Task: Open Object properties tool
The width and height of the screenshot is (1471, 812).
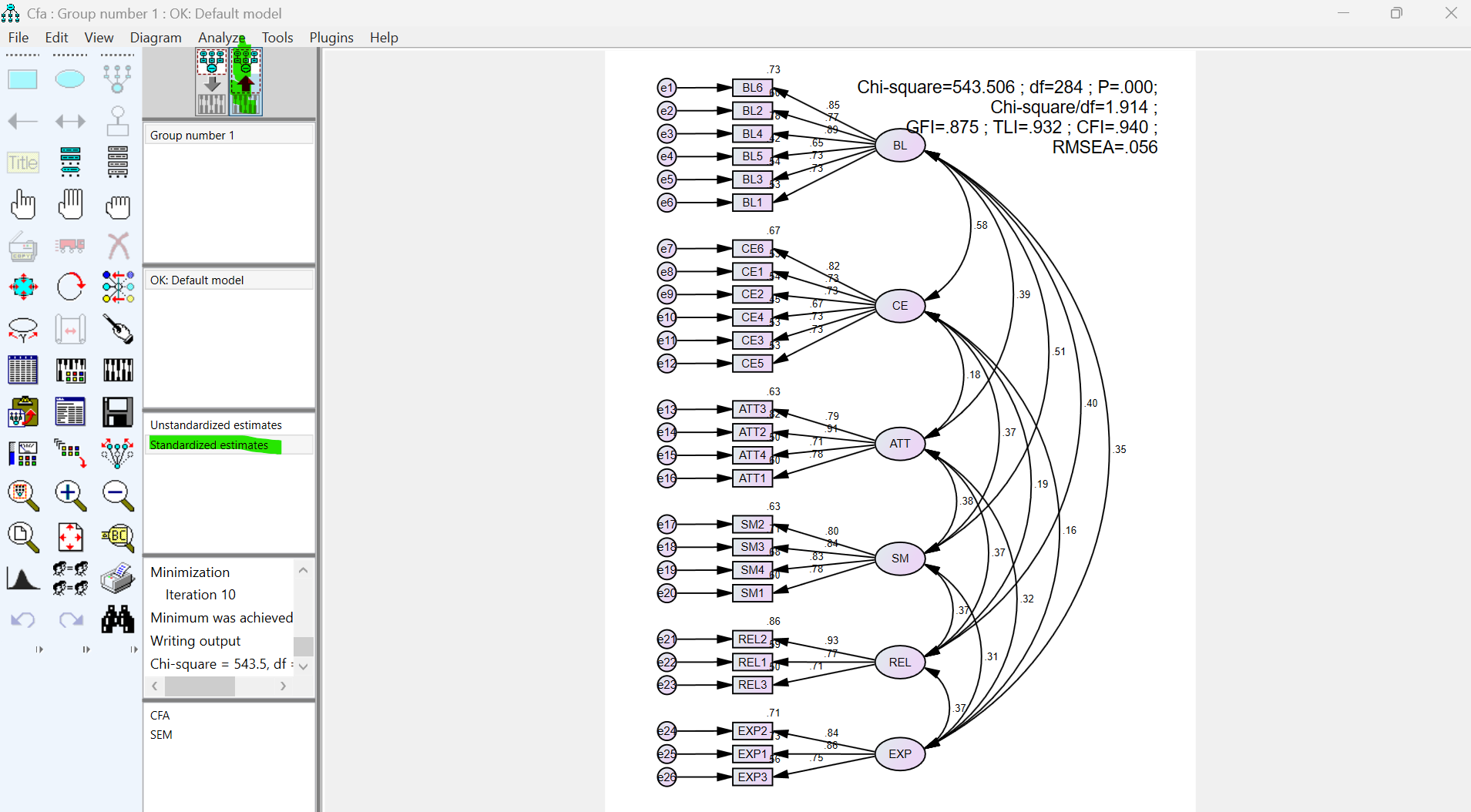Action: point(23,454)
